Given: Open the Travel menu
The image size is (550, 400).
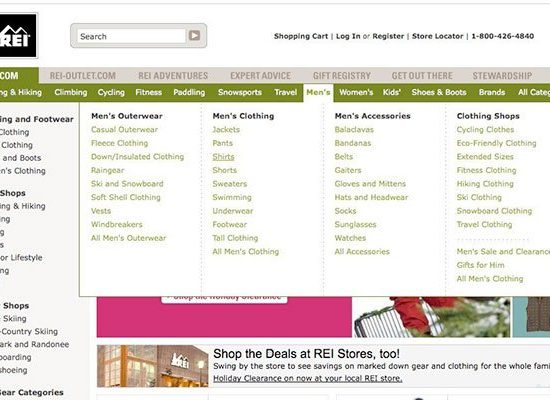Looking at the screenshot, I should (x=286, y=92).
